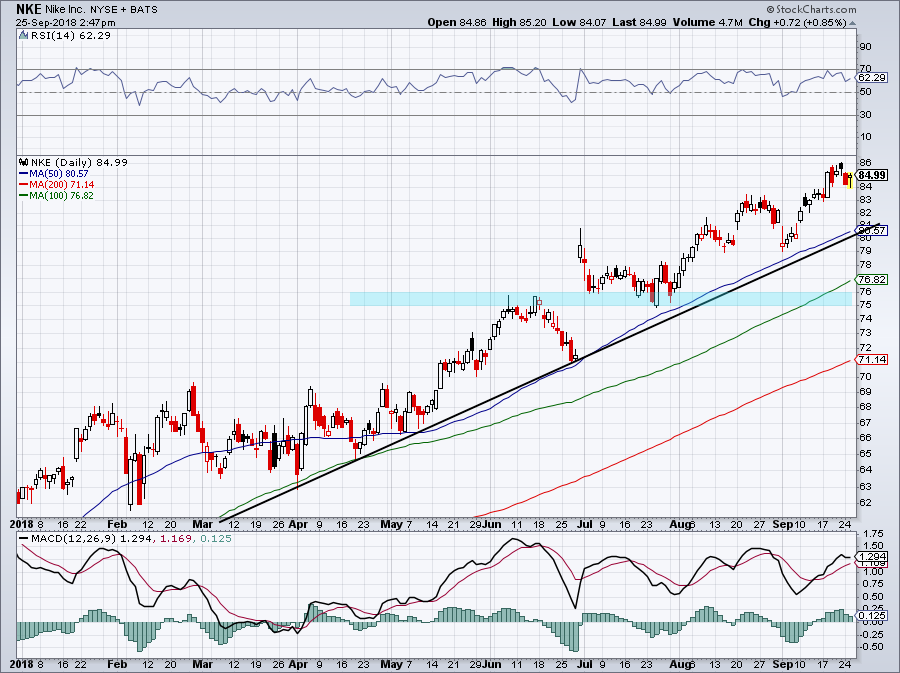This screenshot has height=673, width=900.
Task: Click the candlestick icon beside NKE (Daily)
Action: [24, 162]
